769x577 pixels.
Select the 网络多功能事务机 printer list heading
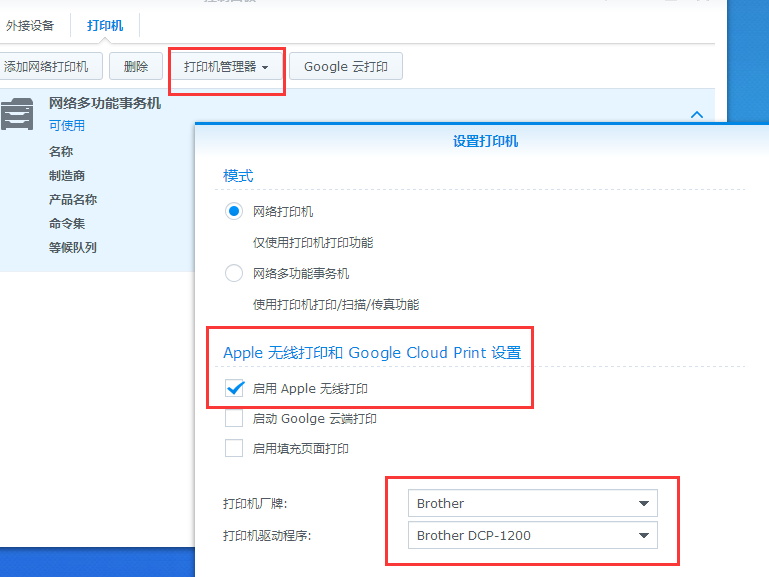click(x=105, y=103)
